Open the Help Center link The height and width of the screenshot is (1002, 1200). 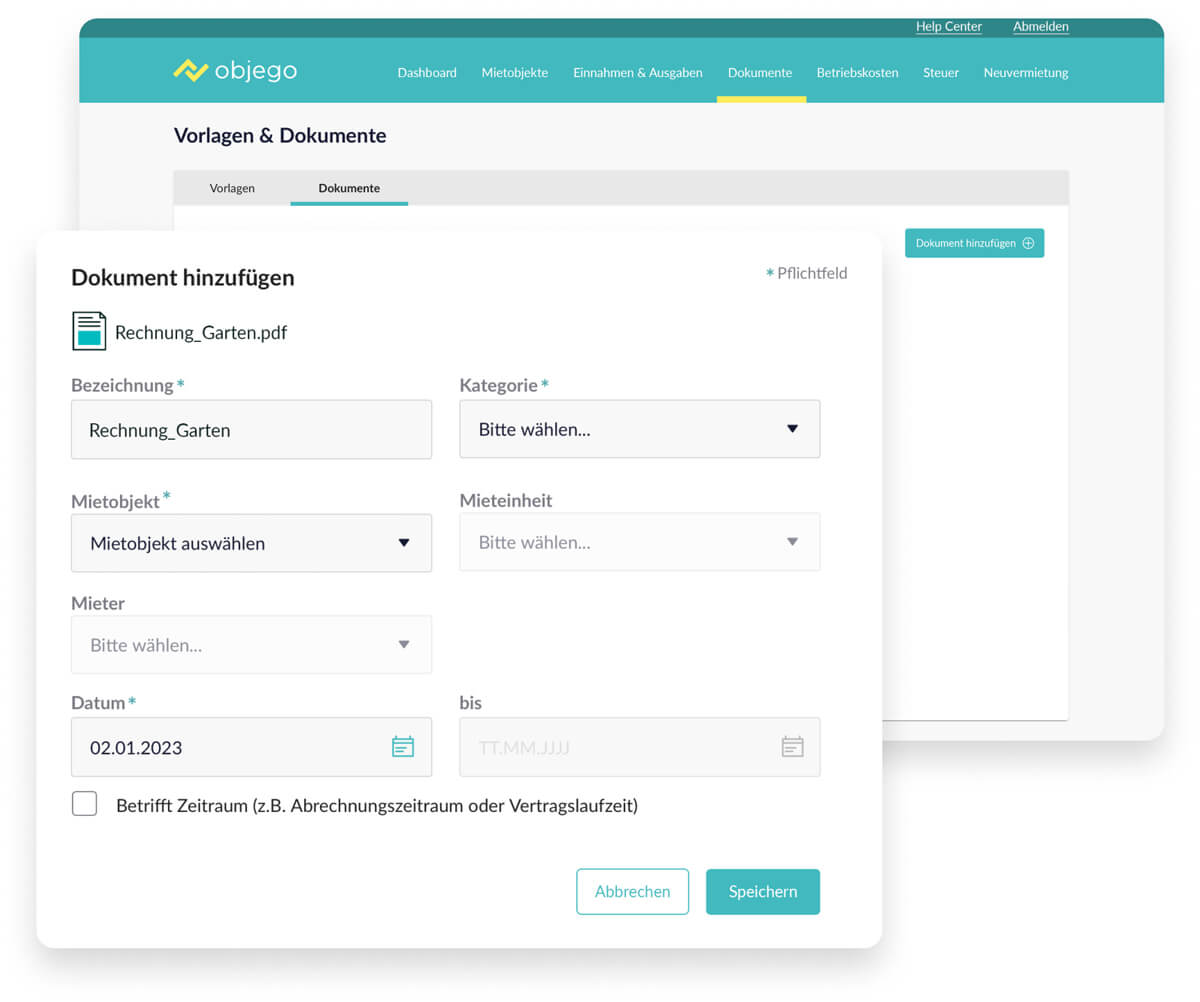pos(948,27)
